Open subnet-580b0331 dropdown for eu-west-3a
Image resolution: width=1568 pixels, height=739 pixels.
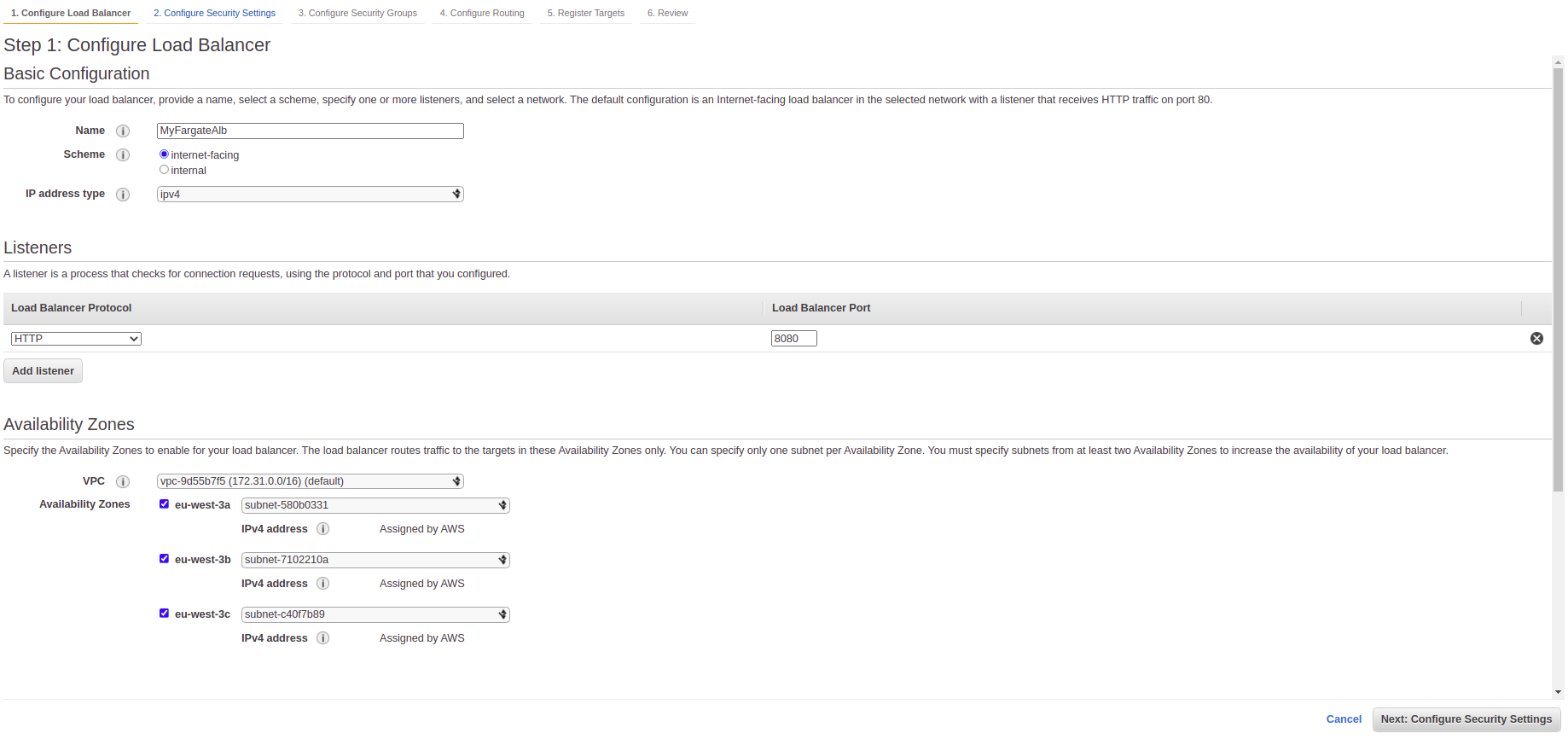click(x=375, y=505)
